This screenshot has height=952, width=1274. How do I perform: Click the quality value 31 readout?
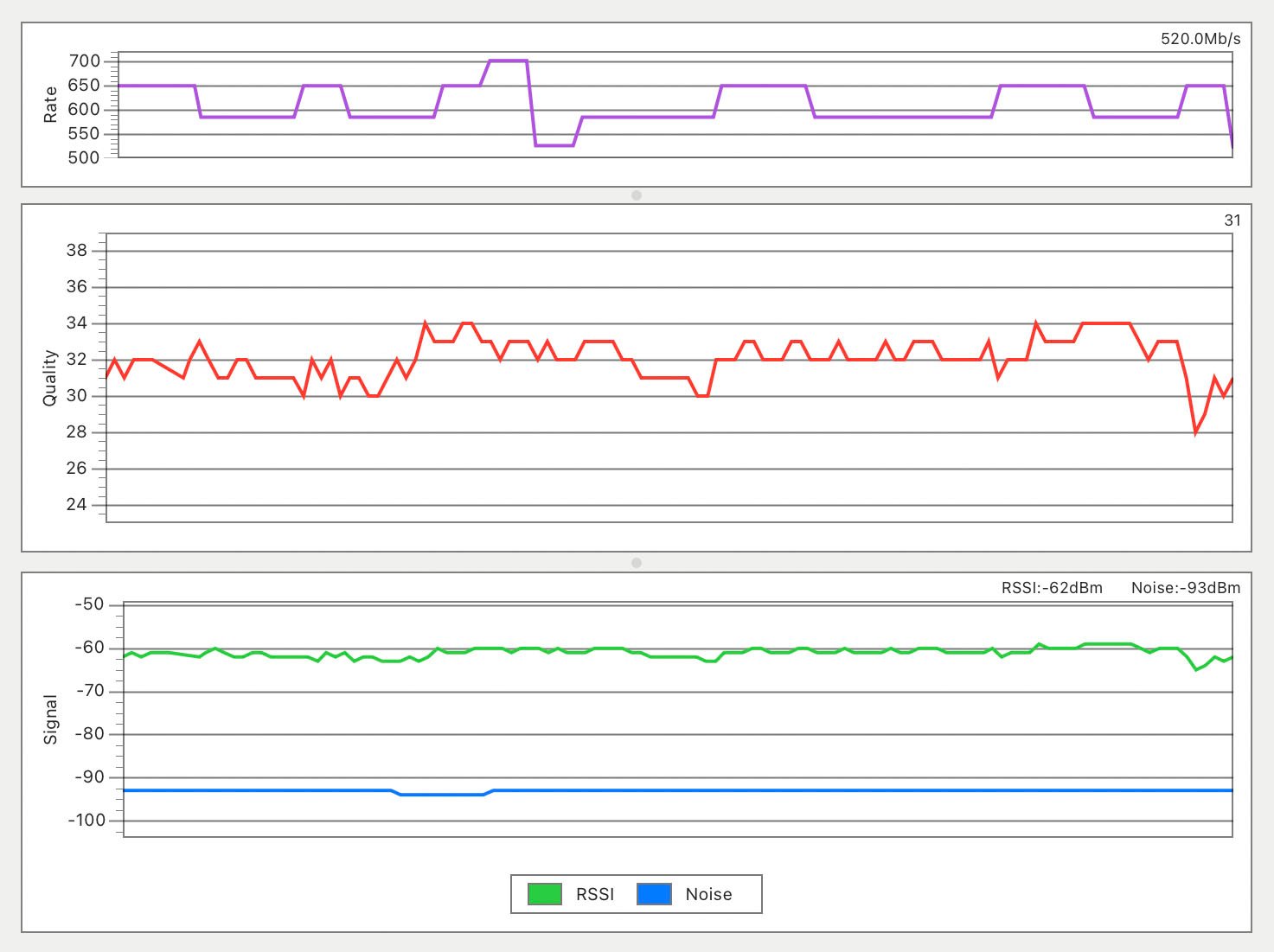1232,220
